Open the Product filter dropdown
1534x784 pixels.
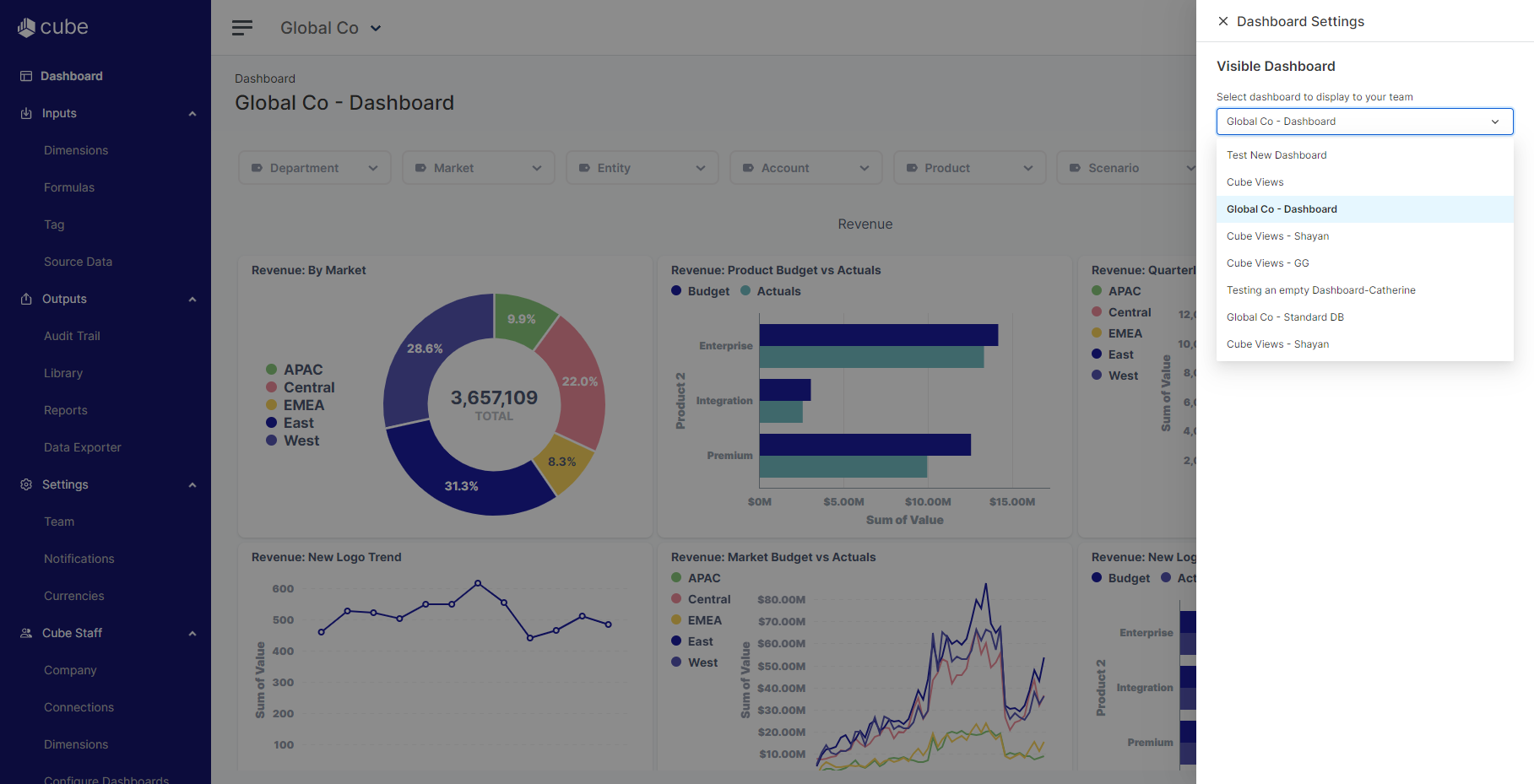coord(970,168)
